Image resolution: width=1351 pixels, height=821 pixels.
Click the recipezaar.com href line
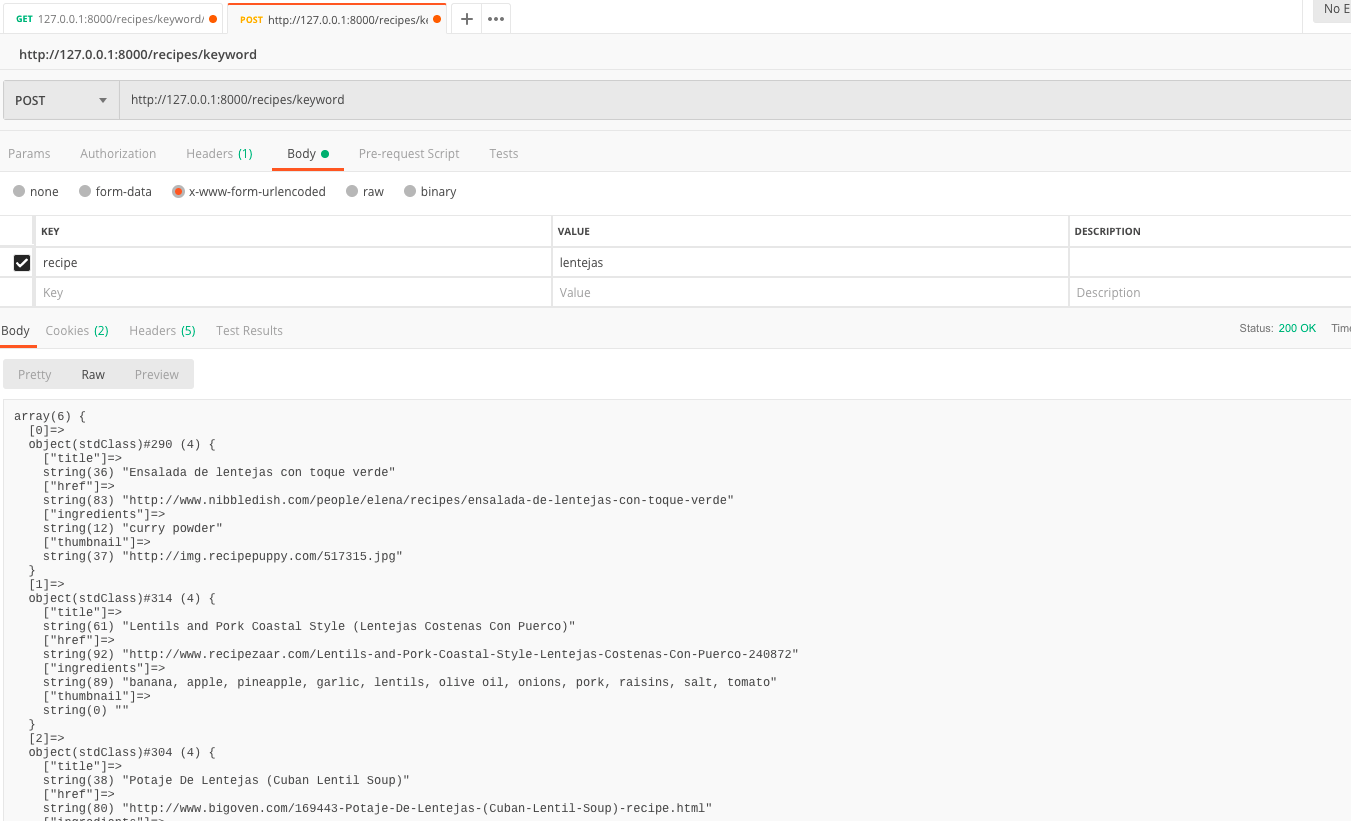click(421, 654)
